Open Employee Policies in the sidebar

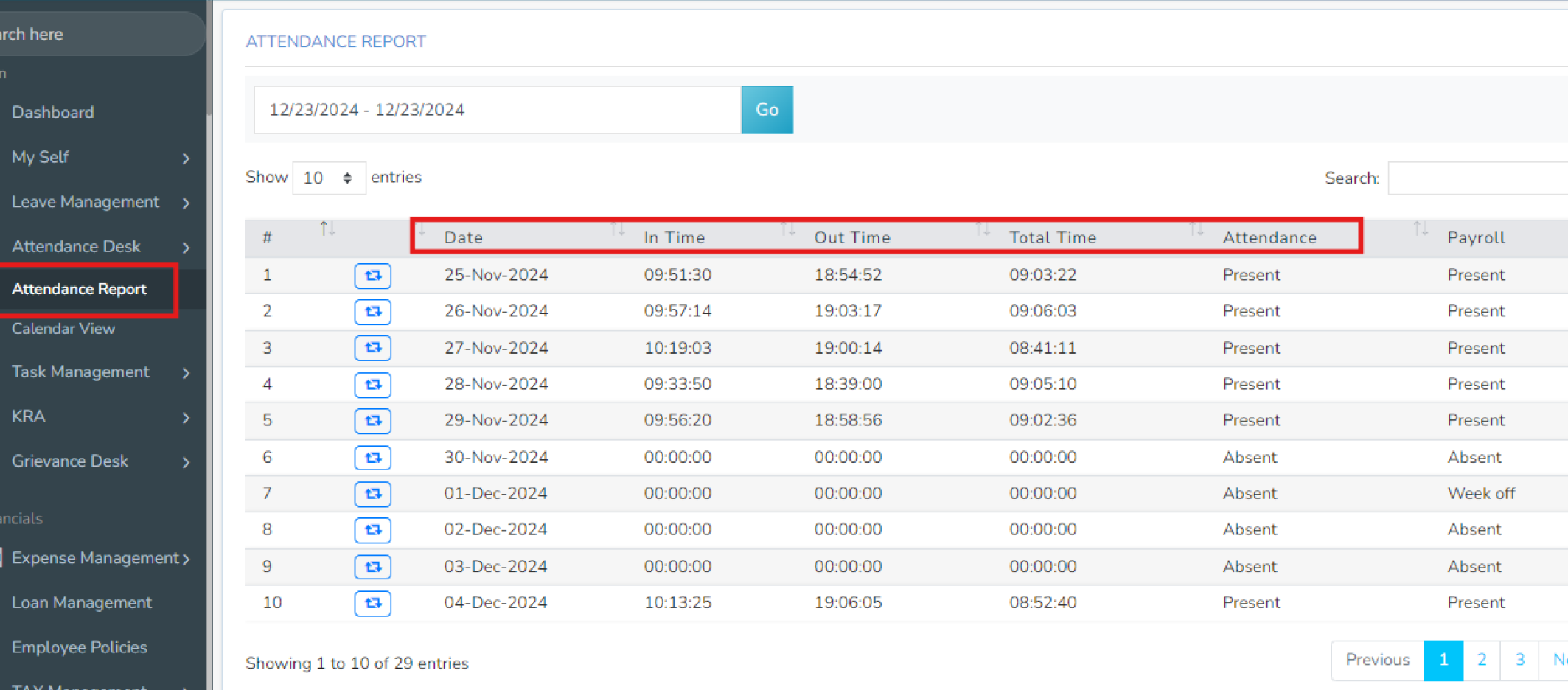click(80, 647)
